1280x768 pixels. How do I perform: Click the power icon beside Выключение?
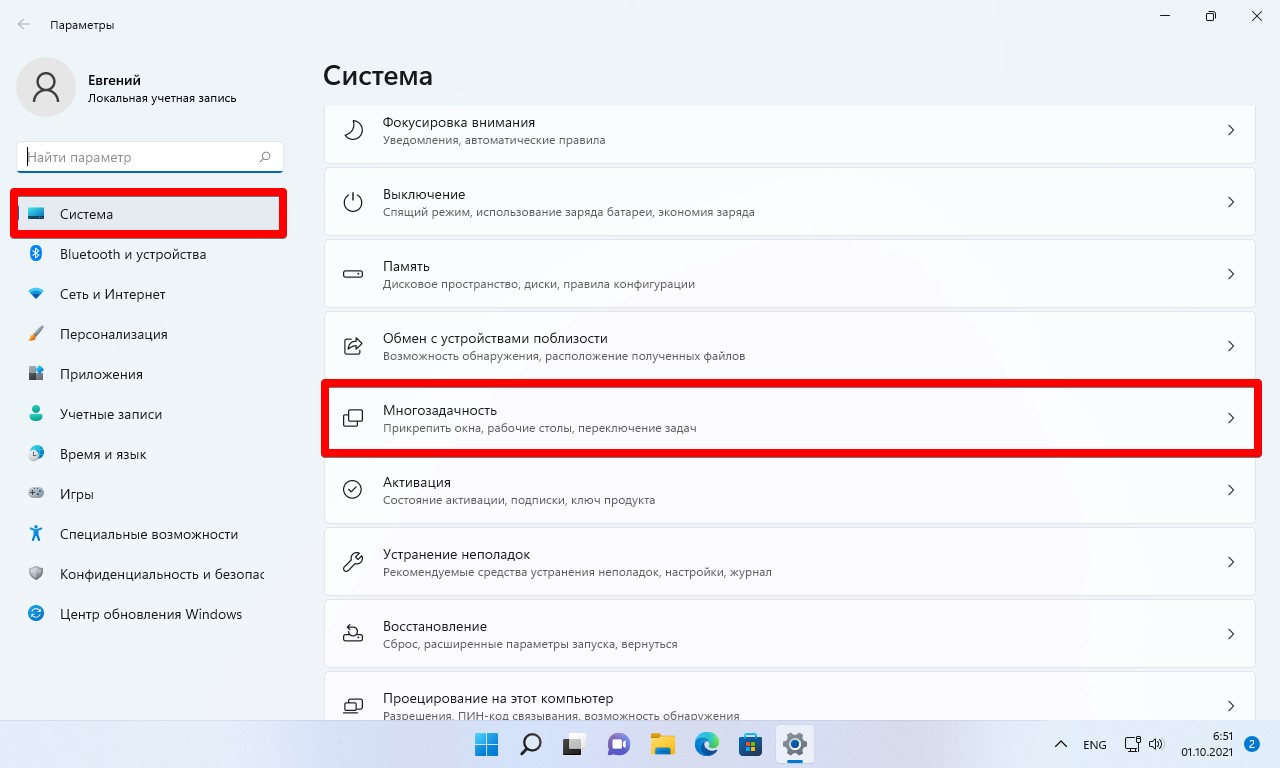[x=353, y=202]
